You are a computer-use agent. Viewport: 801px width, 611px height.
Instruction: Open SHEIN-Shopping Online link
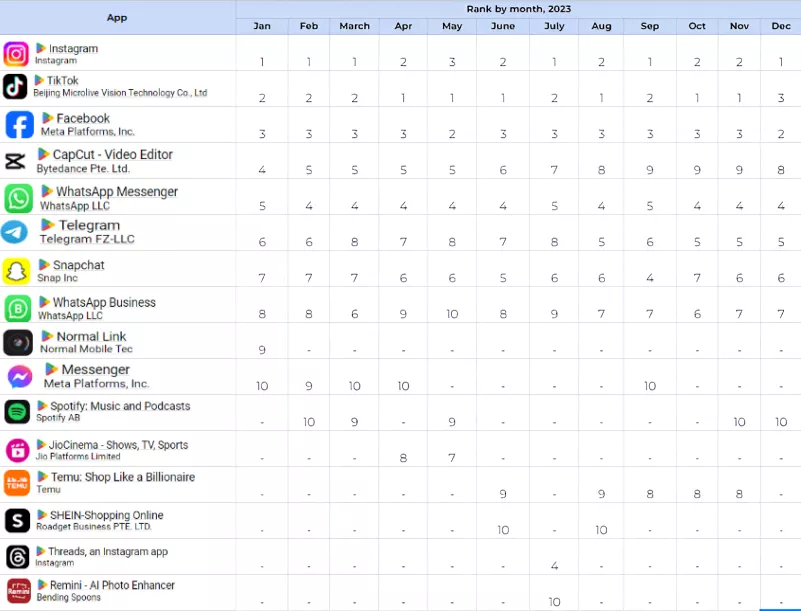106,515
